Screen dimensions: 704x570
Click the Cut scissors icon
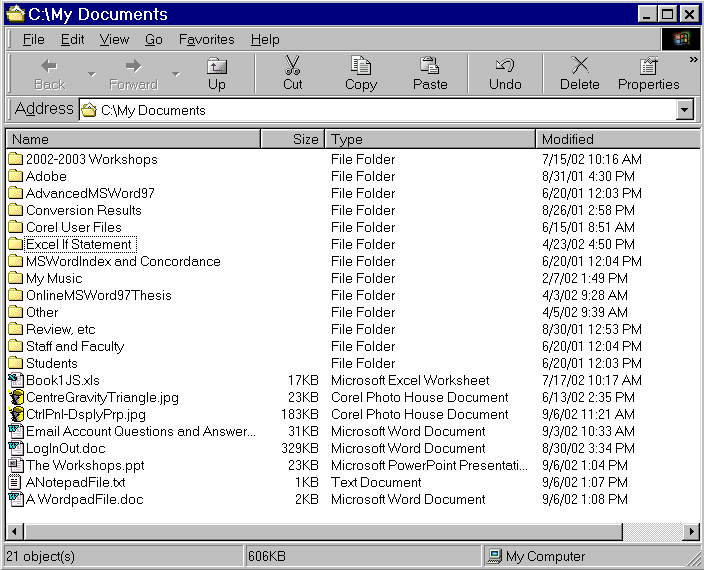pyautogui.click(x=293, y=66)
